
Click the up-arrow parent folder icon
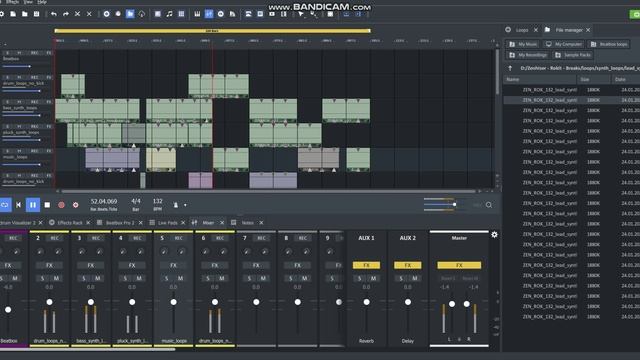(x=510, y=68)
